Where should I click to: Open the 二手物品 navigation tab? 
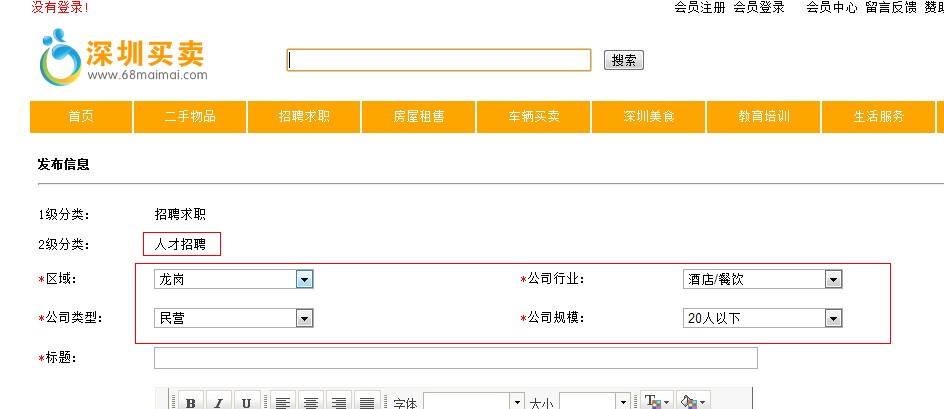click(x=190, y=117)
